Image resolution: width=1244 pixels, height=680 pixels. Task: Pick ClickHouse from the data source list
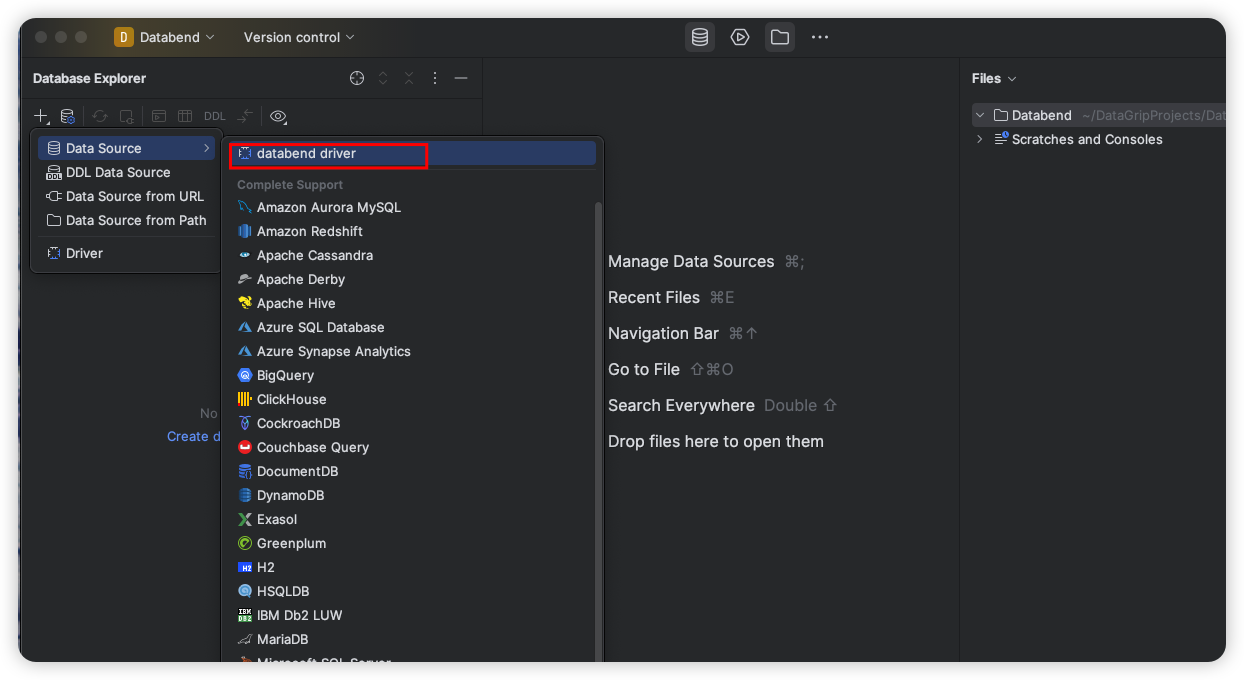291,399
